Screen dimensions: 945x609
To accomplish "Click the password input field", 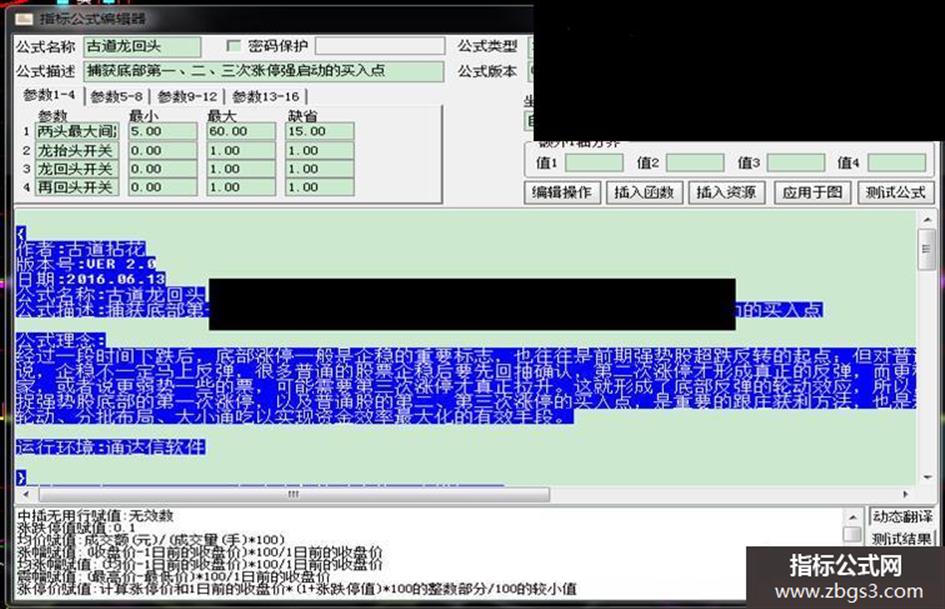I will 380,46.
